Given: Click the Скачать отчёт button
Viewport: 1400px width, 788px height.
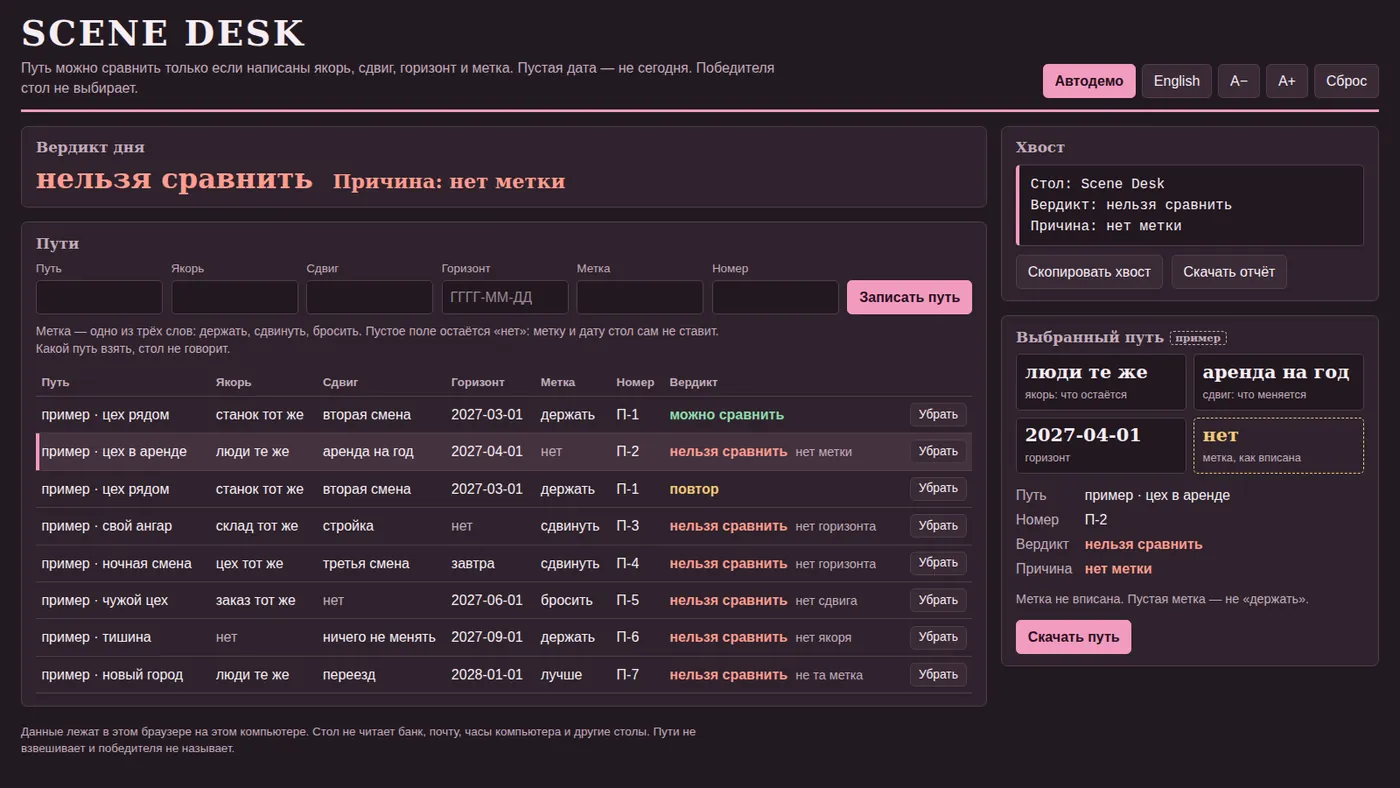Looking at the screenshot, I should [1229, 272].
